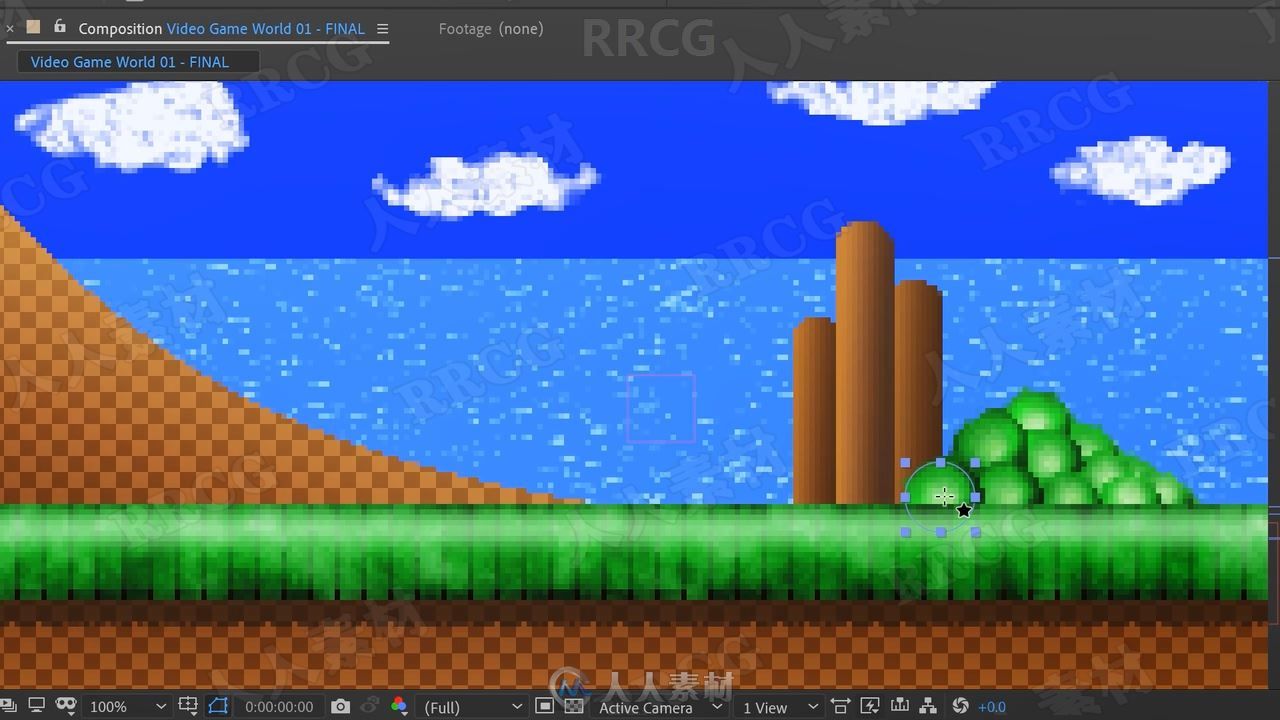
Task: Open the Timeline panel icon
Action: coord(899,706)
